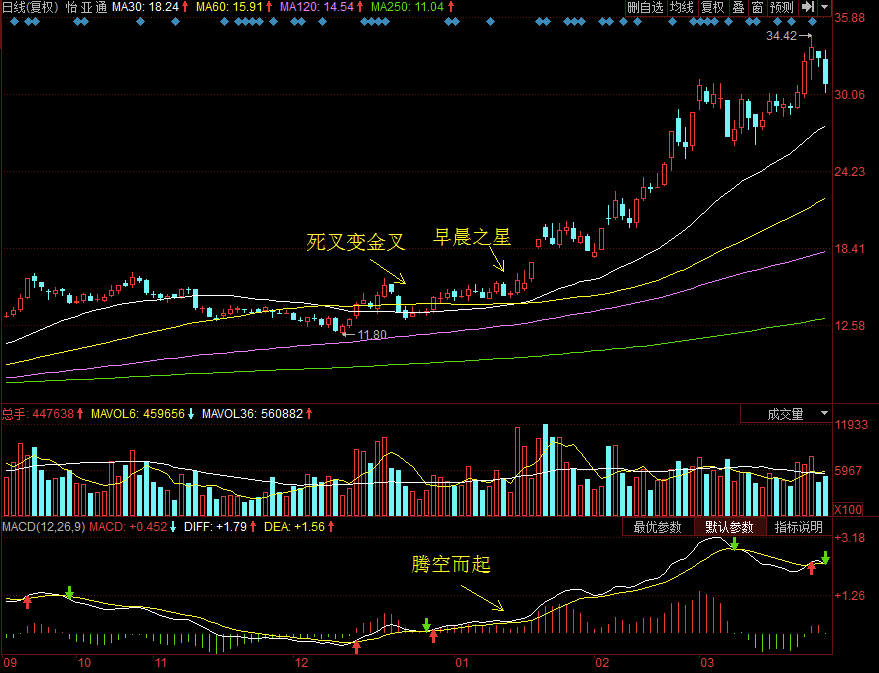Select the 默认参数 tab
The image size is (879, 673).
[729, 527]
